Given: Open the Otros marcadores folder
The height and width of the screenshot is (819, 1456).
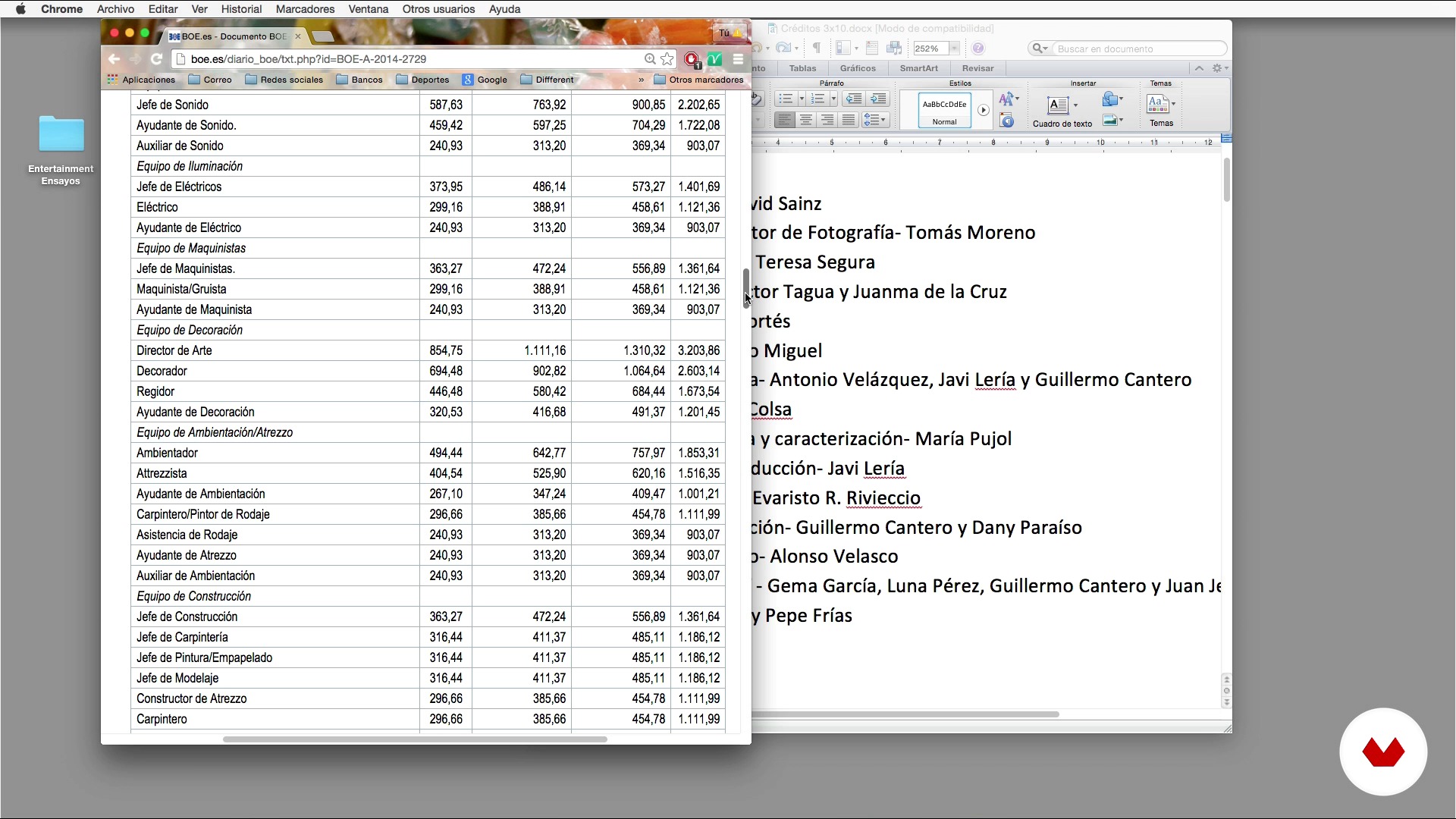Looking at the screenshot, I should (x=698, y=80).
